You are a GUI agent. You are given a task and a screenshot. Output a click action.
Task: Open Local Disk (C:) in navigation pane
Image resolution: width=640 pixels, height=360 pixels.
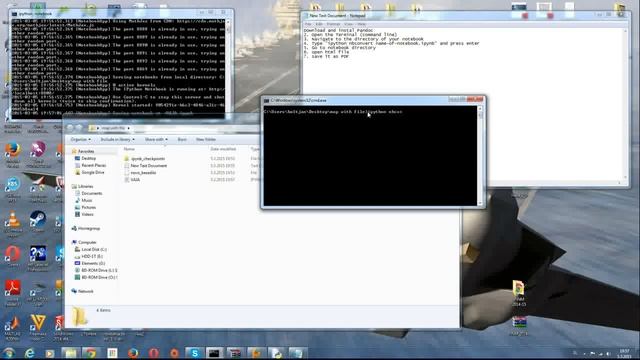point(94,249)
